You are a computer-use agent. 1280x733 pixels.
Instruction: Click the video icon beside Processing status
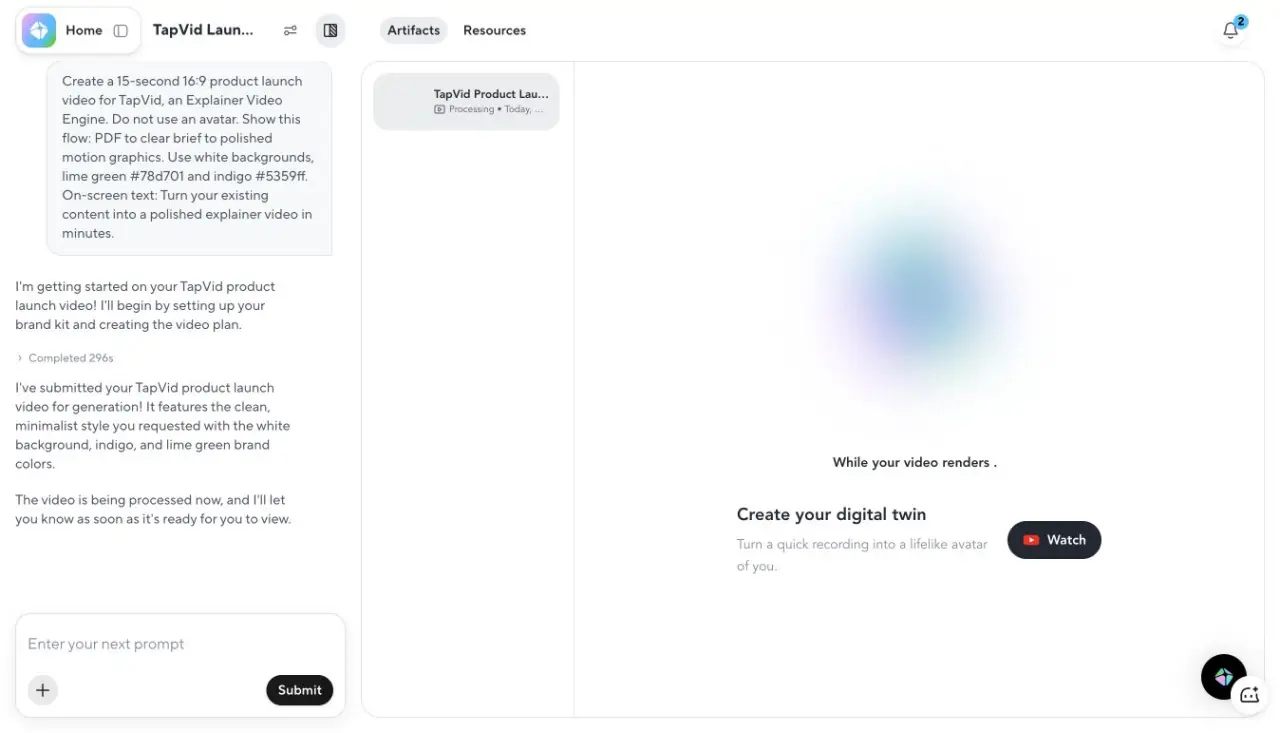pyautogui.click(x=439, y=109)
